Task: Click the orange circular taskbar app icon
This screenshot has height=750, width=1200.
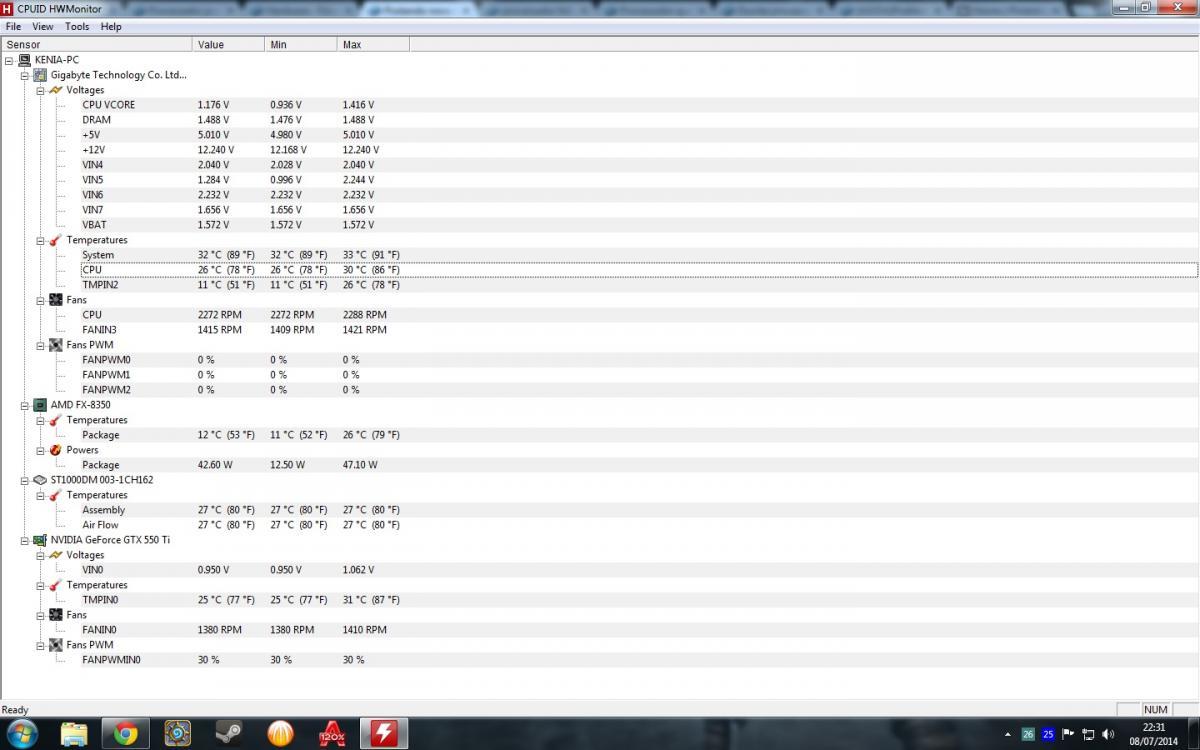Action: point(281,734)
